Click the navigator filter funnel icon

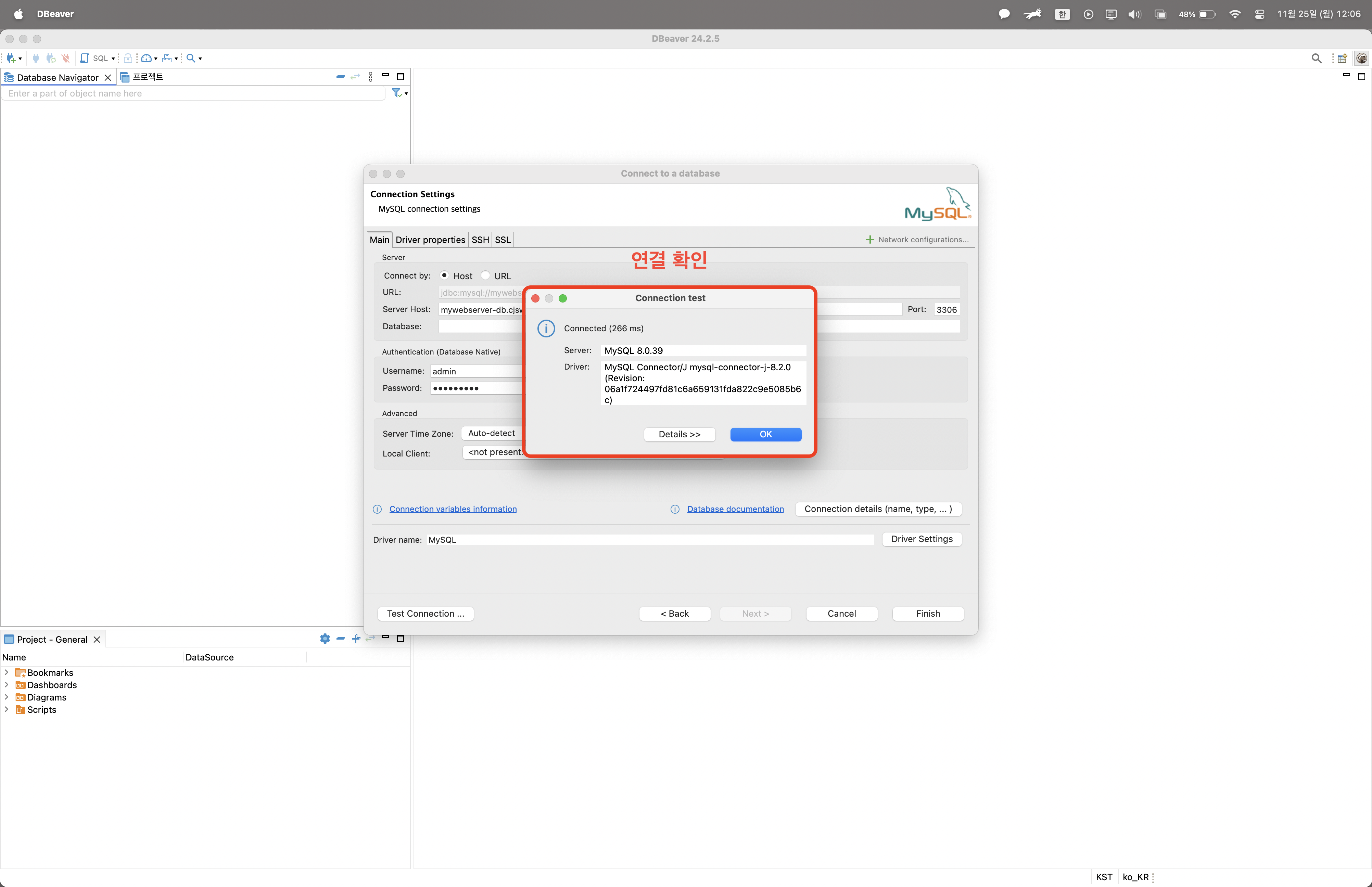396,93
